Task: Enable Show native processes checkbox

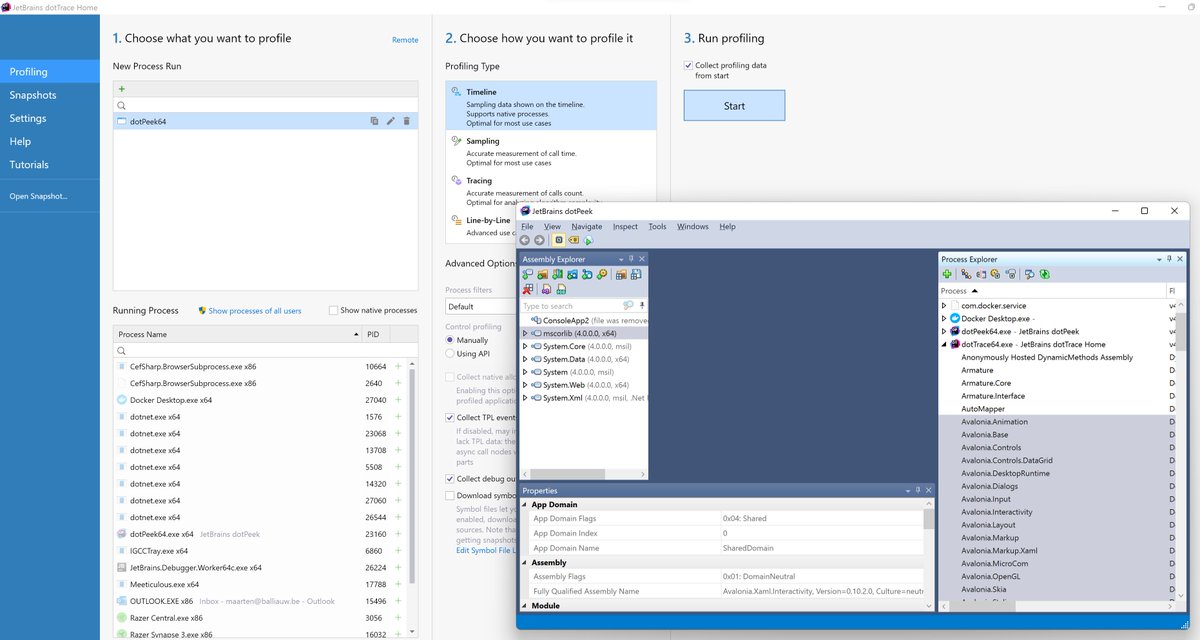Action: click(334, 311)
